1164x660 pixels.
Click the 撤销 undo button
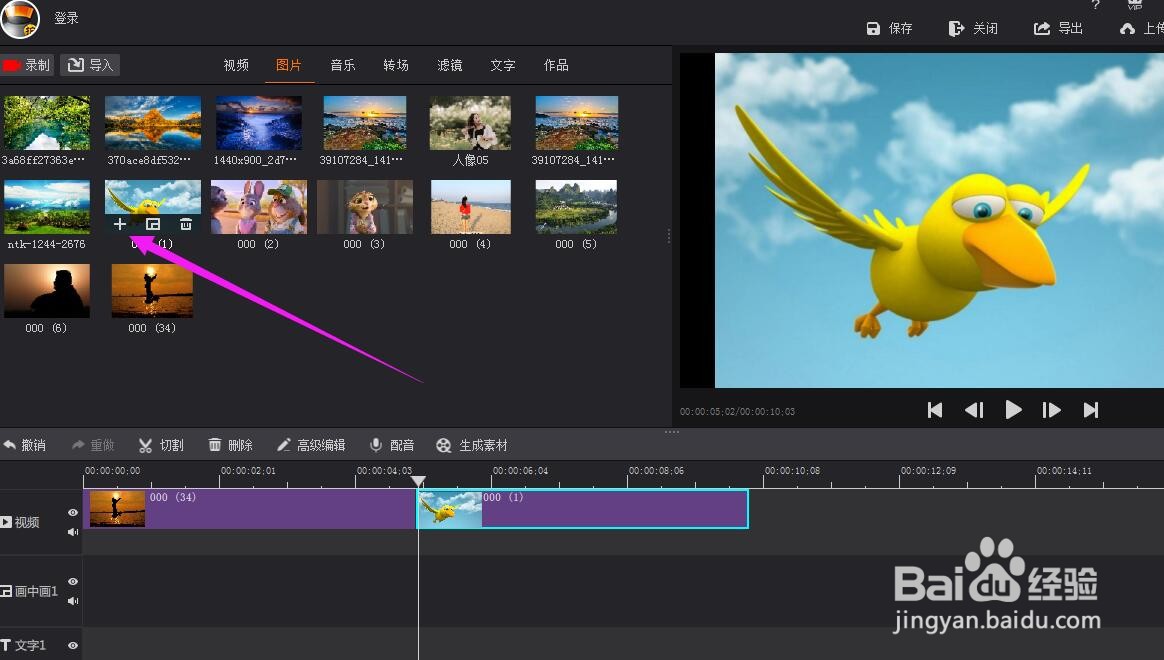[24, 445]
